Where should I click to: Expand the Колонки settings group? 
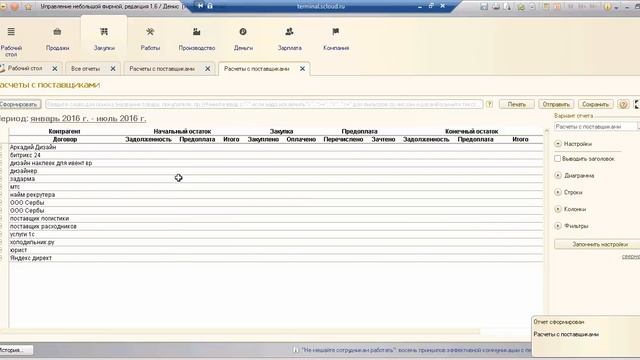point(558,209)
